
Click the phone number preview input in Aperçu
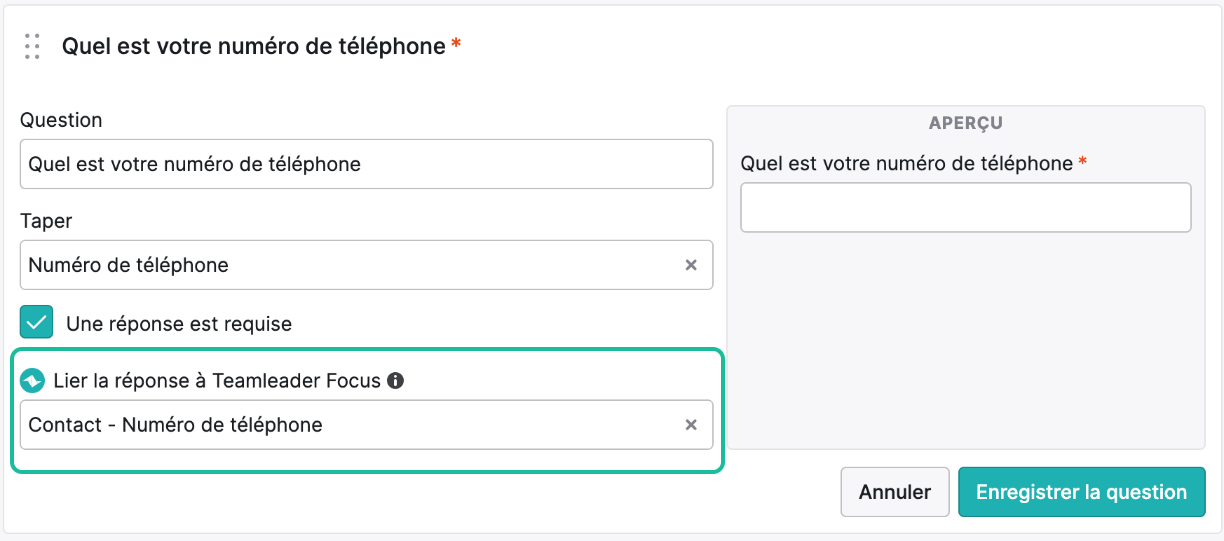click(x=966, y=207)
